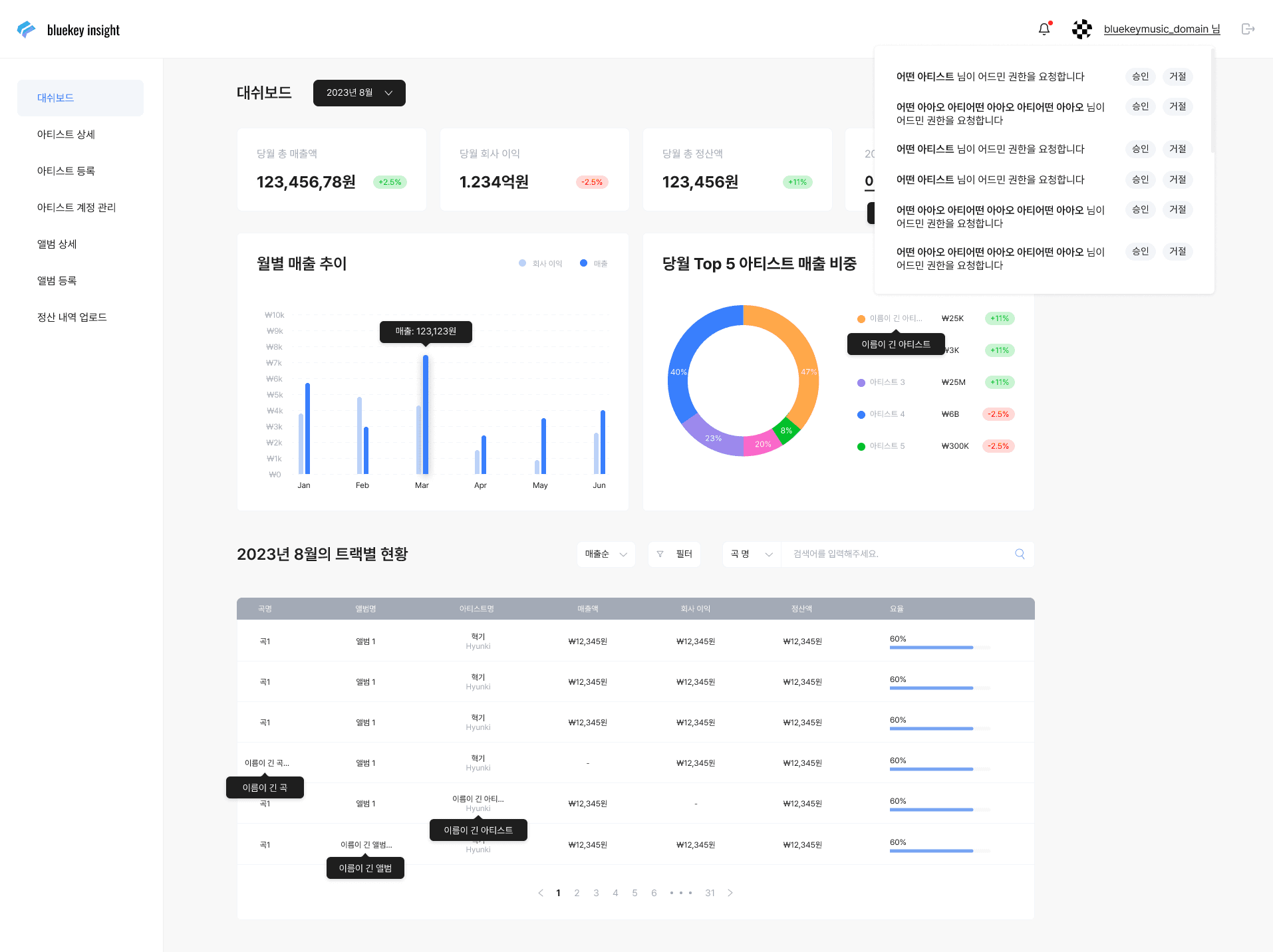Approve first admin request with 승인
The width and height of the screenshot is (1273, 952).
point(1141,76)
